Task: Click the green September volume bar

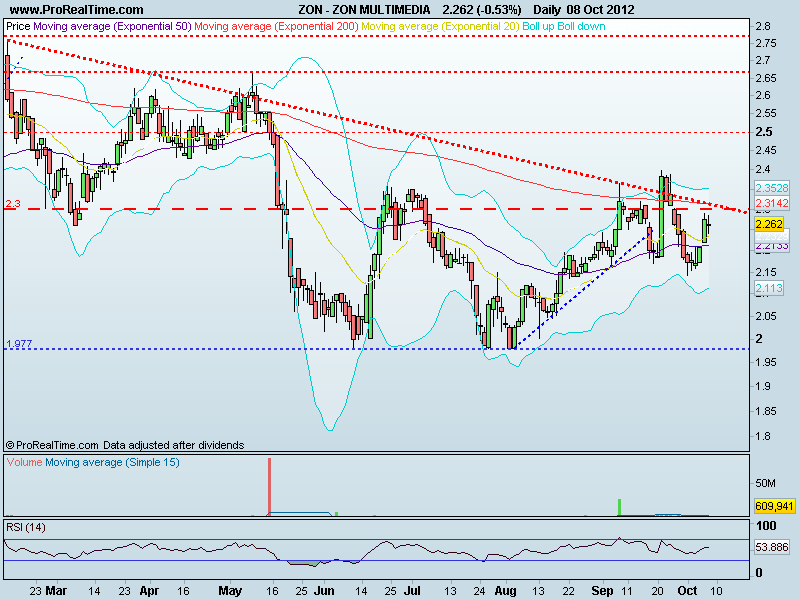Action: [x=619, y=507]
